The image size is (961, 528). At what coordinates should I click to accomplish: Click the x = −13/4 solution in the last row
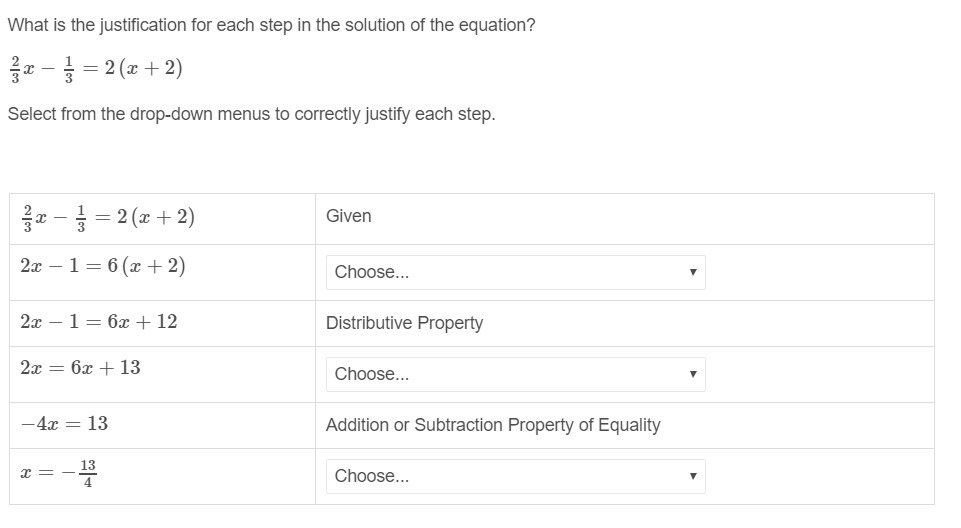tap(59, 473)
